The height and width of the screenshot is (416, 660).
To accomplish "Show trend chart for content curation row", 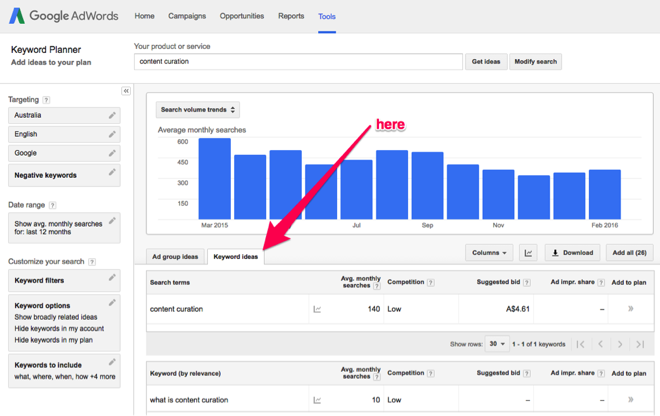I will pyautogui.click(x=317, y=309).
